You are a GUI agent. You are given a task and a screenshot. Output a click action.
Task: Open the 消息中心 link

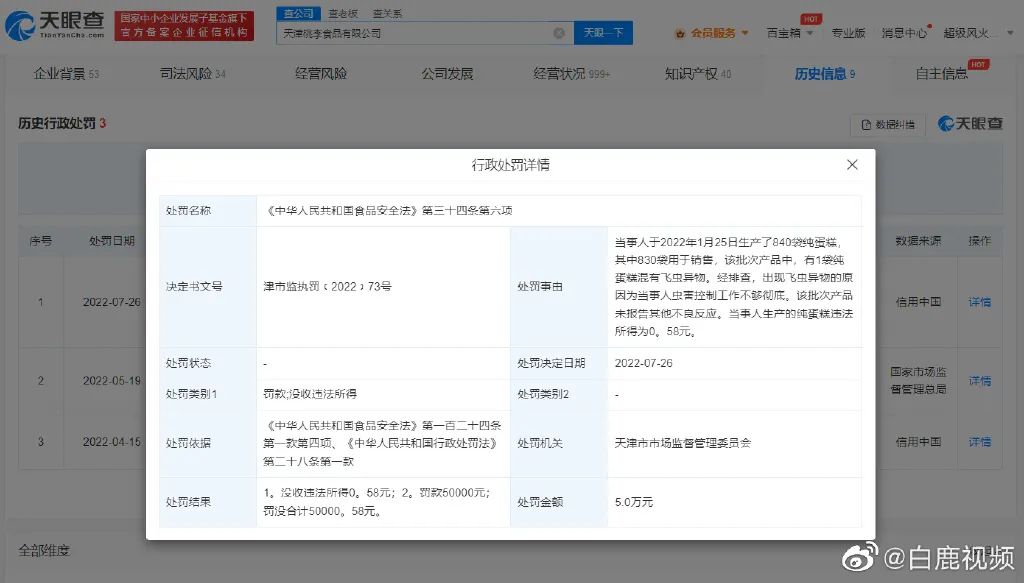coord(904,33)
